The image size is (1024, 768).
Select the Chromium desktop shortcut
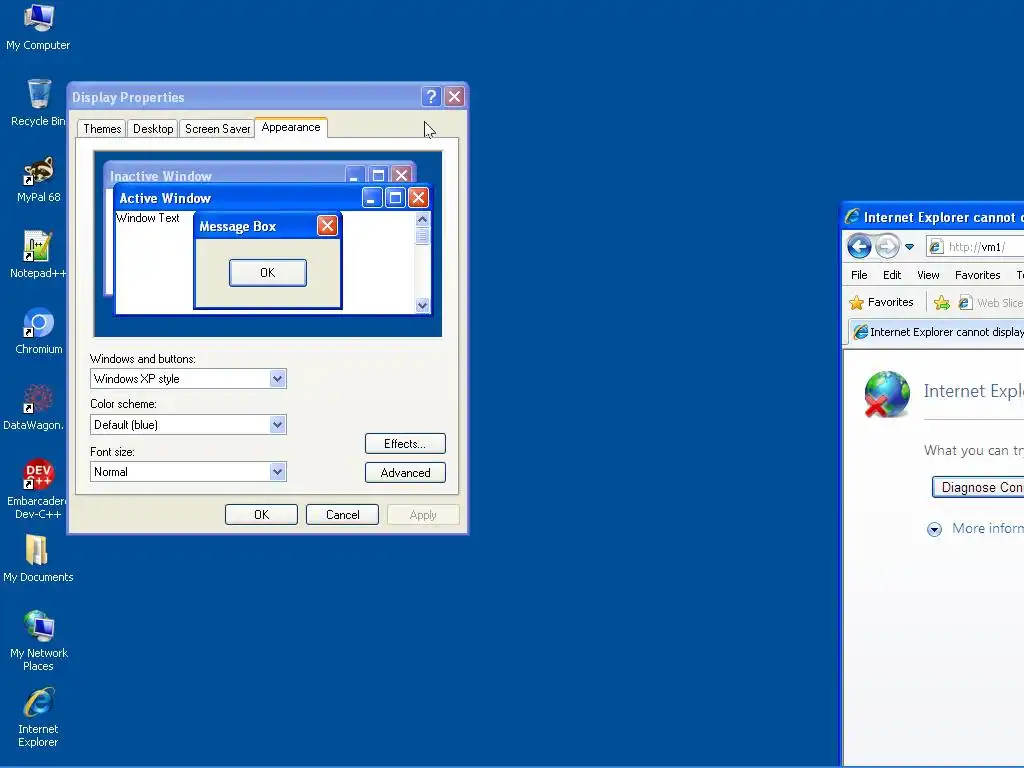coord(38,331)
